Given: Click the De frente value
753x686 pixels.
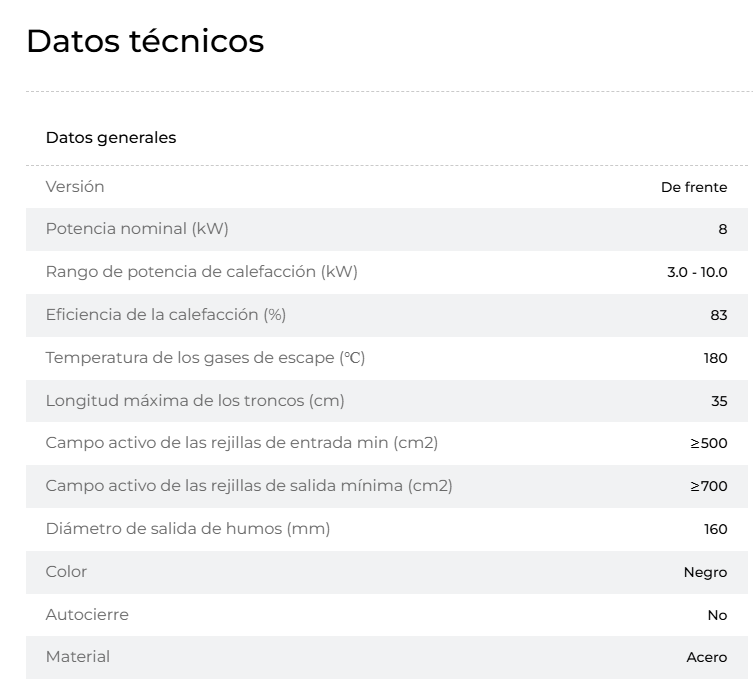Looking at the screenshot, I should click(x=694, y=187).
